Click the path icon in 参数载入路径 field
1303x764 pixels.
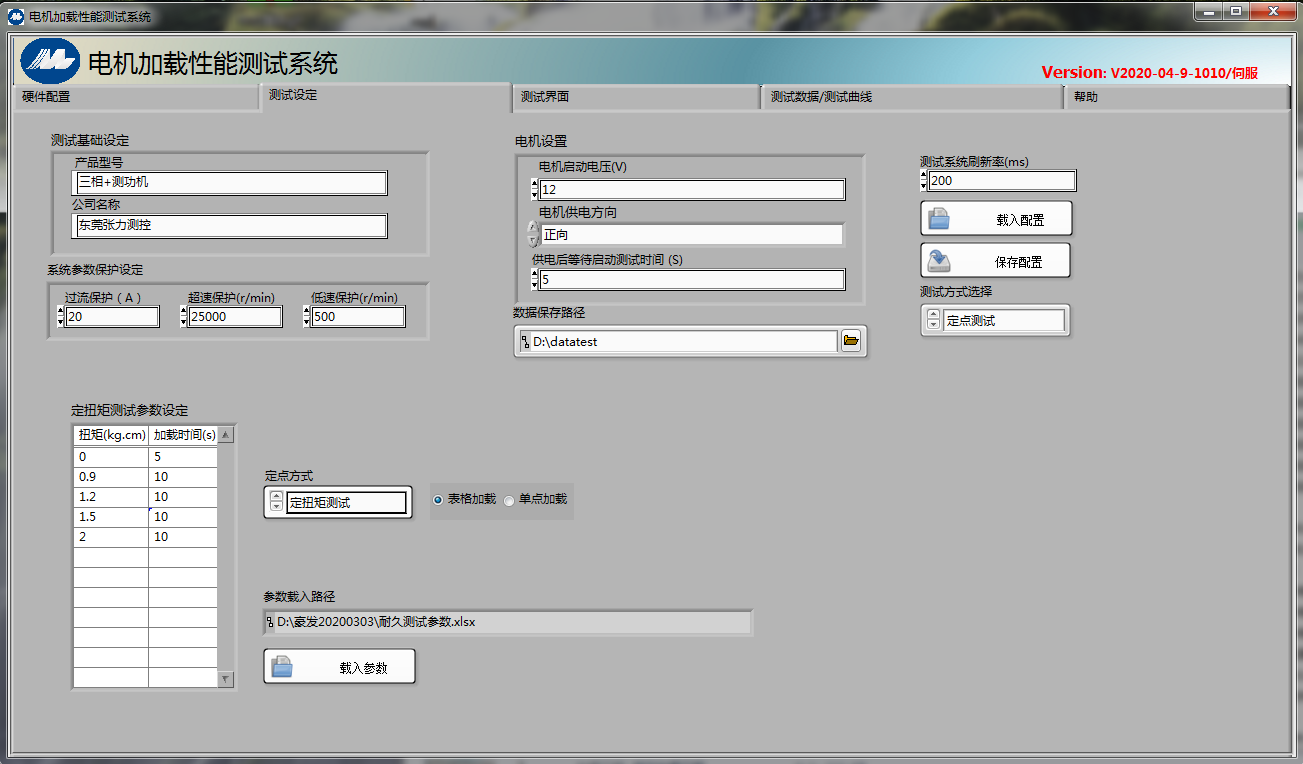point(269,622)
